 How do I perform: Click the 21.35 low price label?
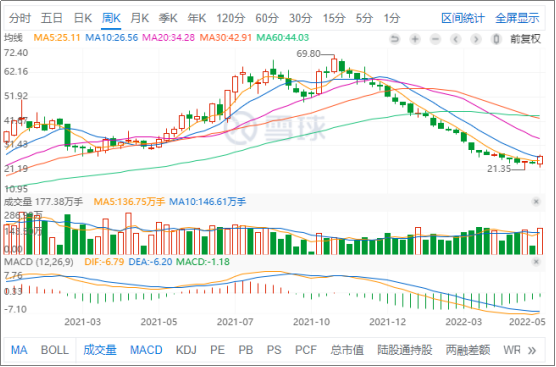499,169
